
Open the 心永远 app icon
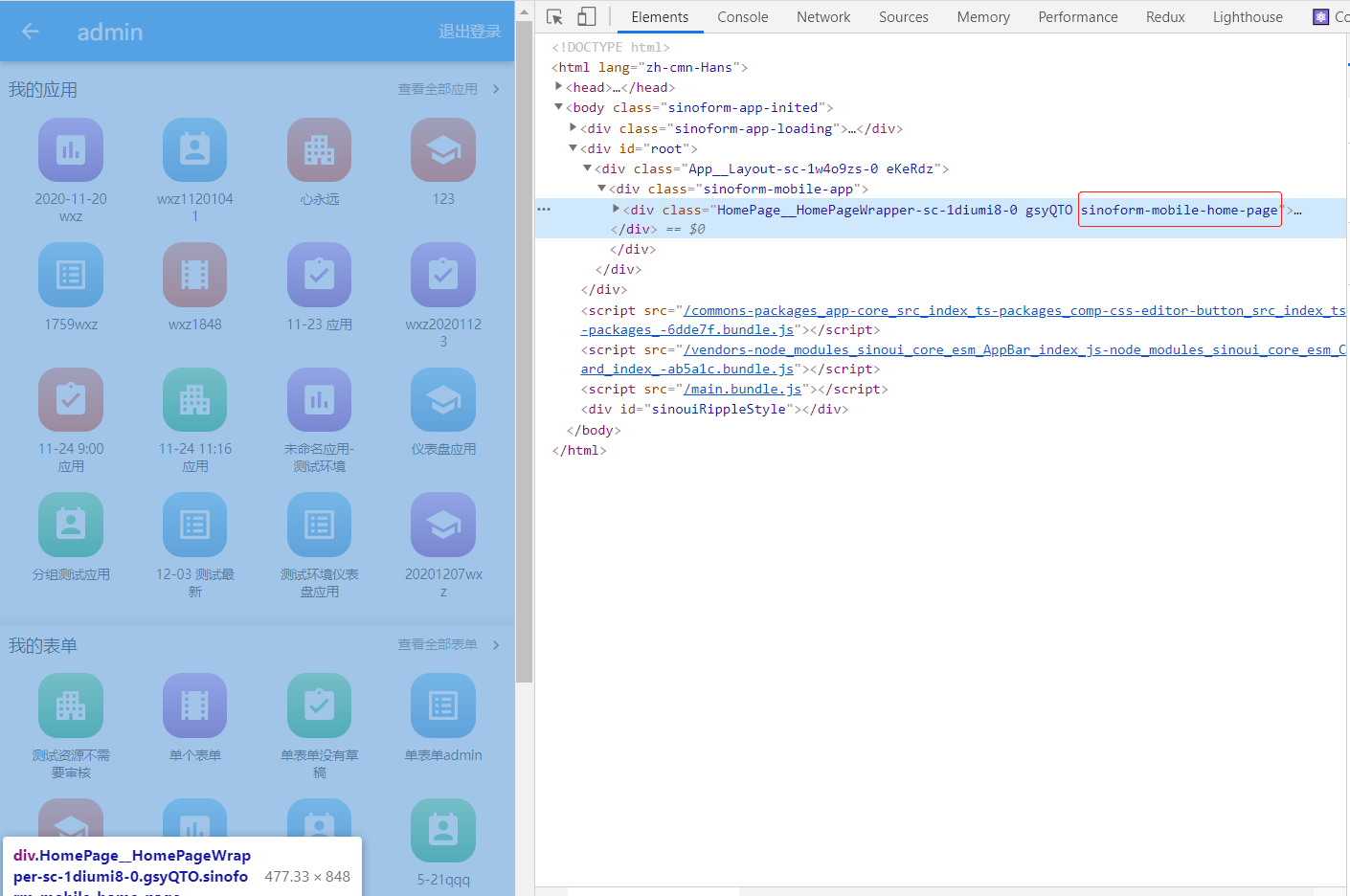(319, 149)
